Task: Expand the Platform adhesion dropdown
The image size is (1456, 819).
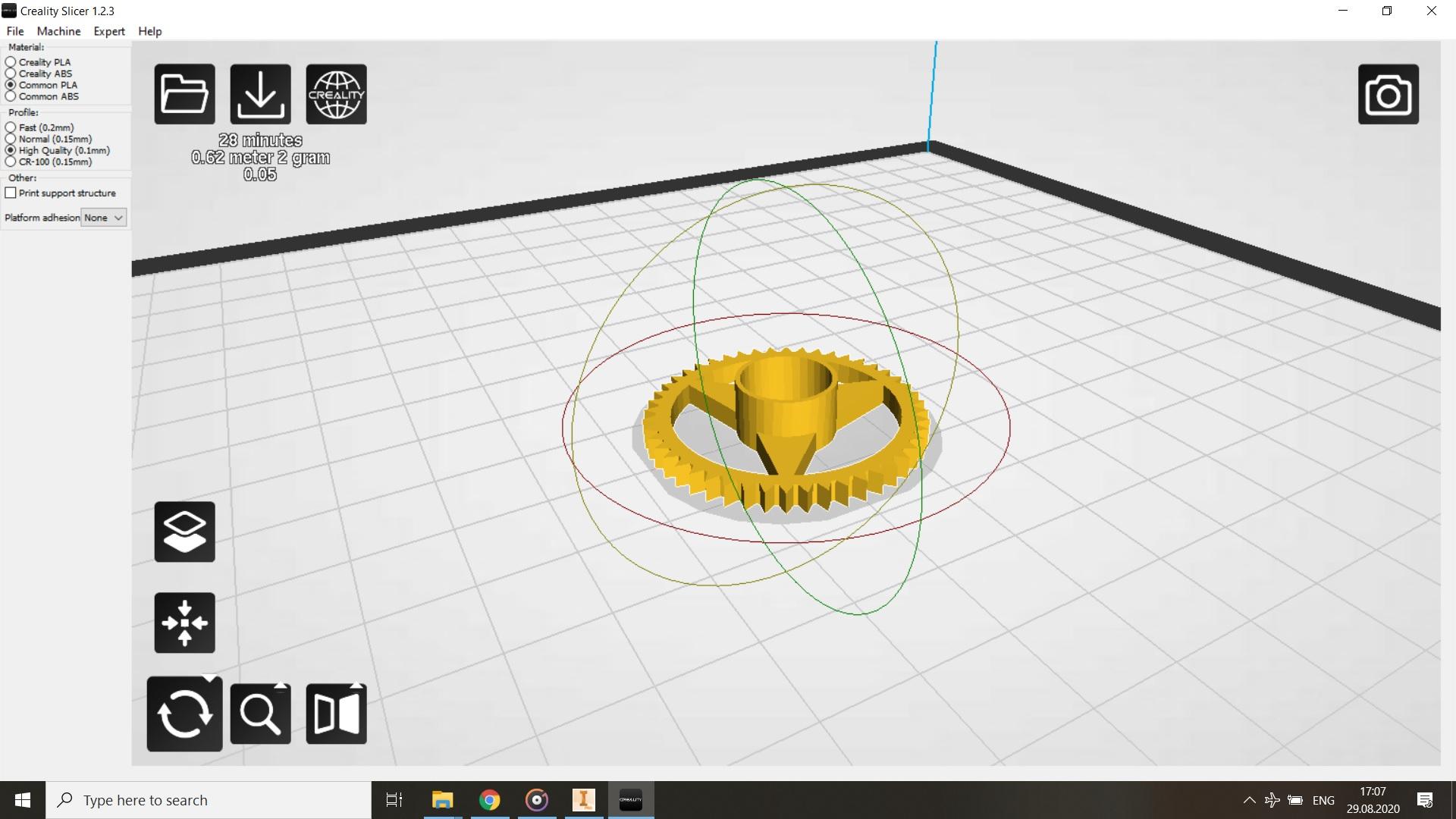Action: pyautogui.click(x=104, y=218)
